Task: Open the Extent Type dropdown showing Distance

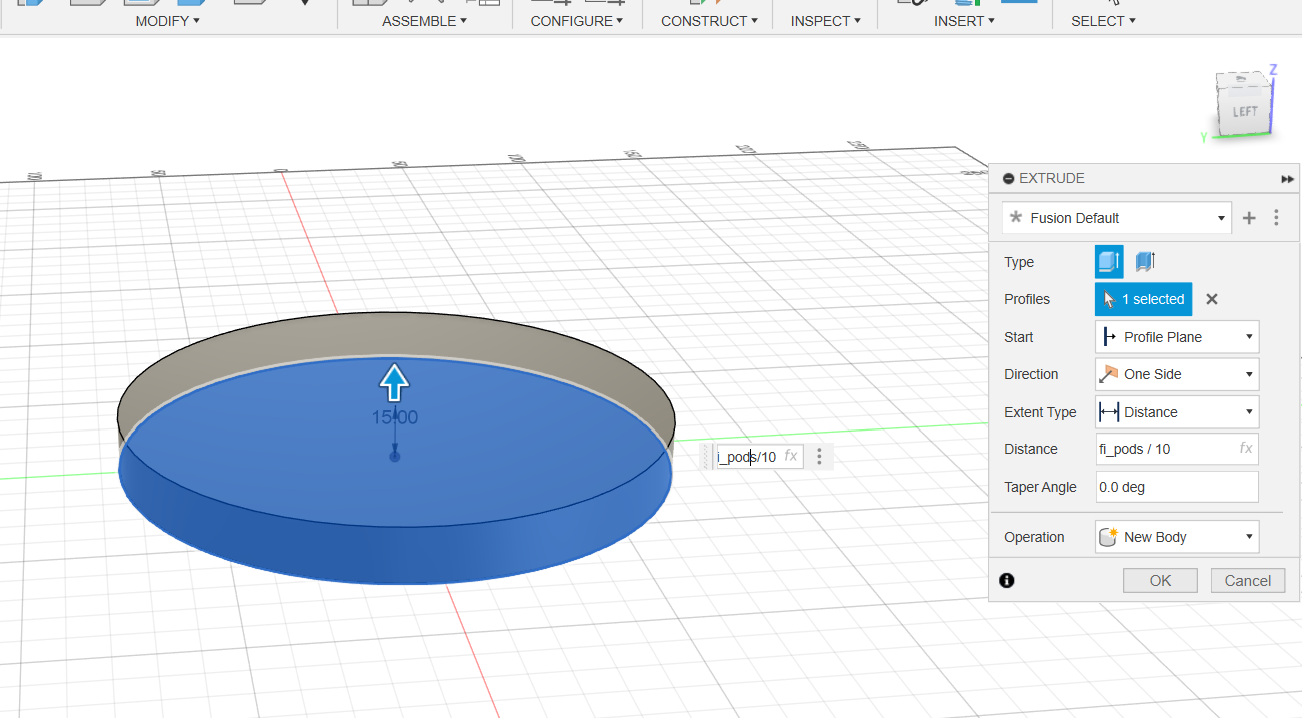Action: coord(1177,412)
